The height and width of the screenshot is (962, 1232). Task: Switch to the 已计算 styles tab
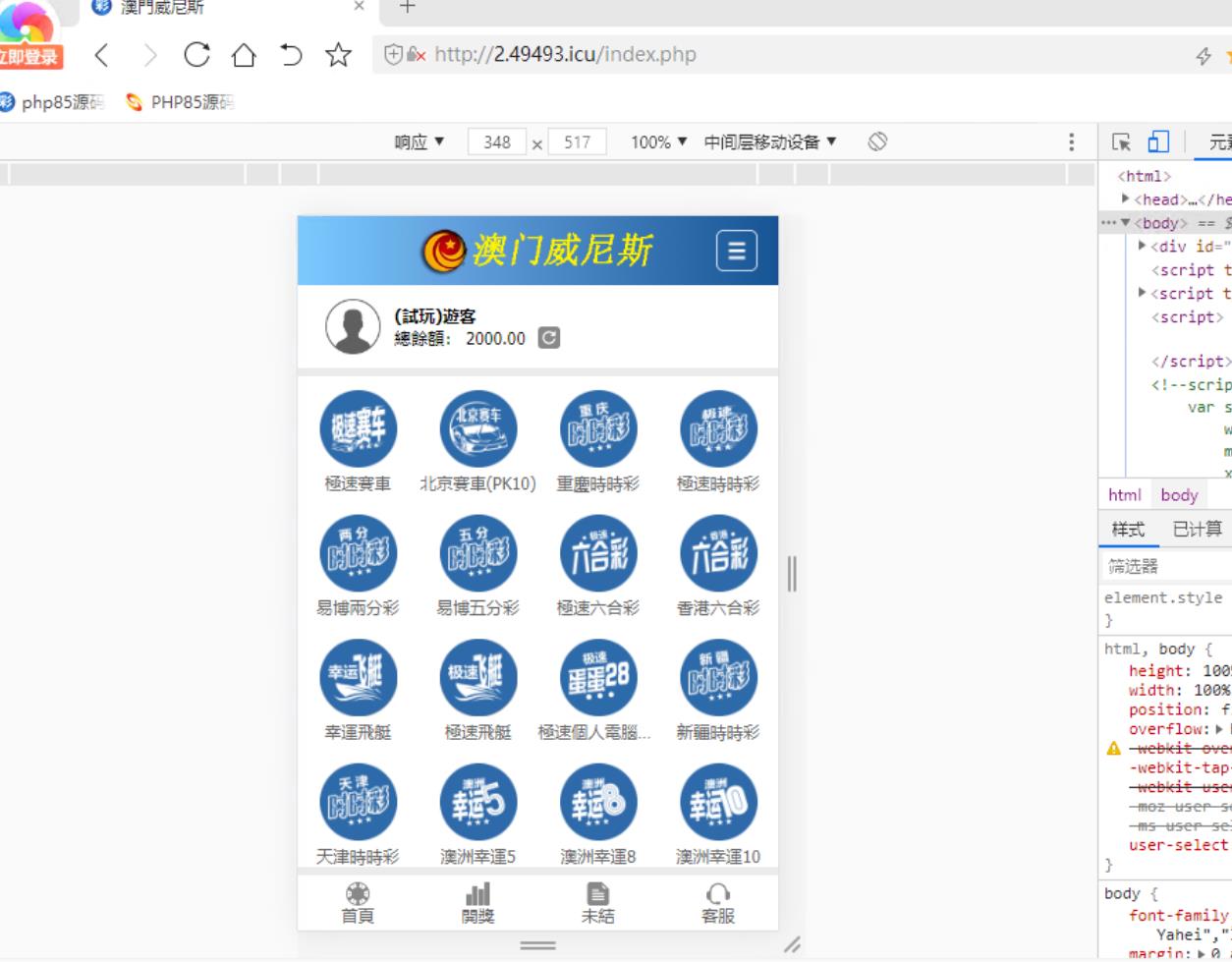1197,530
